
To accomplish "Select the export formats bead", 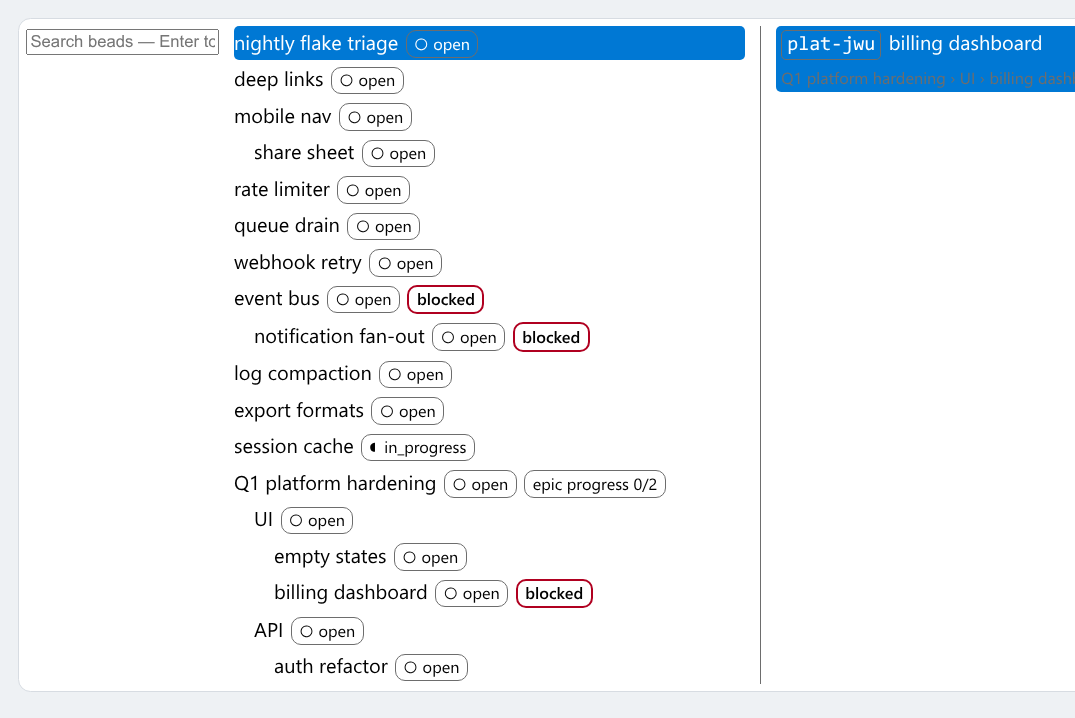I will pyautogui.click(x=299, y=411).
